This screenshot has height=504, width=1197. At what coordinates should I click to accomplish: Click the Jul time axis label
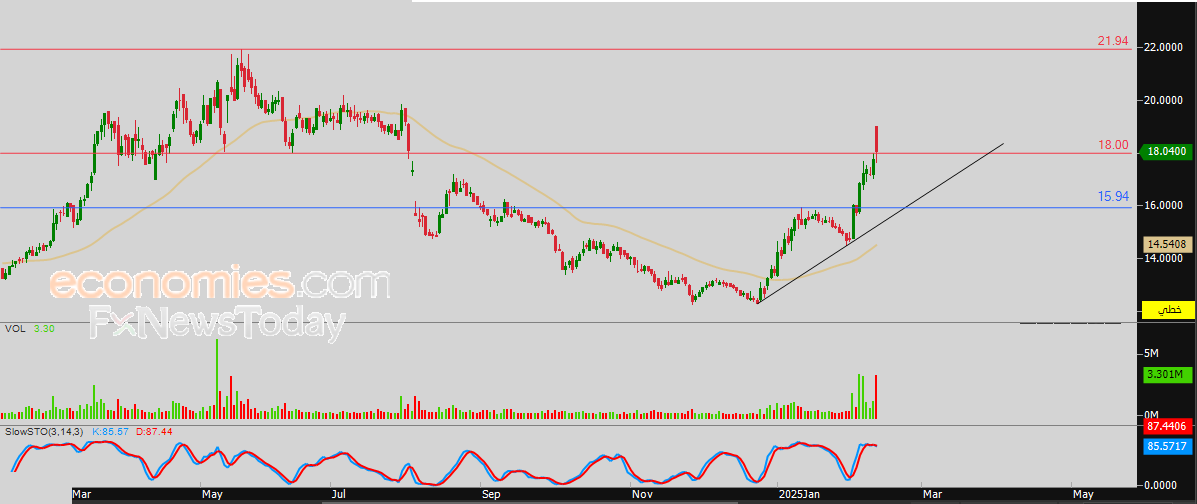(x=340, y=495)
